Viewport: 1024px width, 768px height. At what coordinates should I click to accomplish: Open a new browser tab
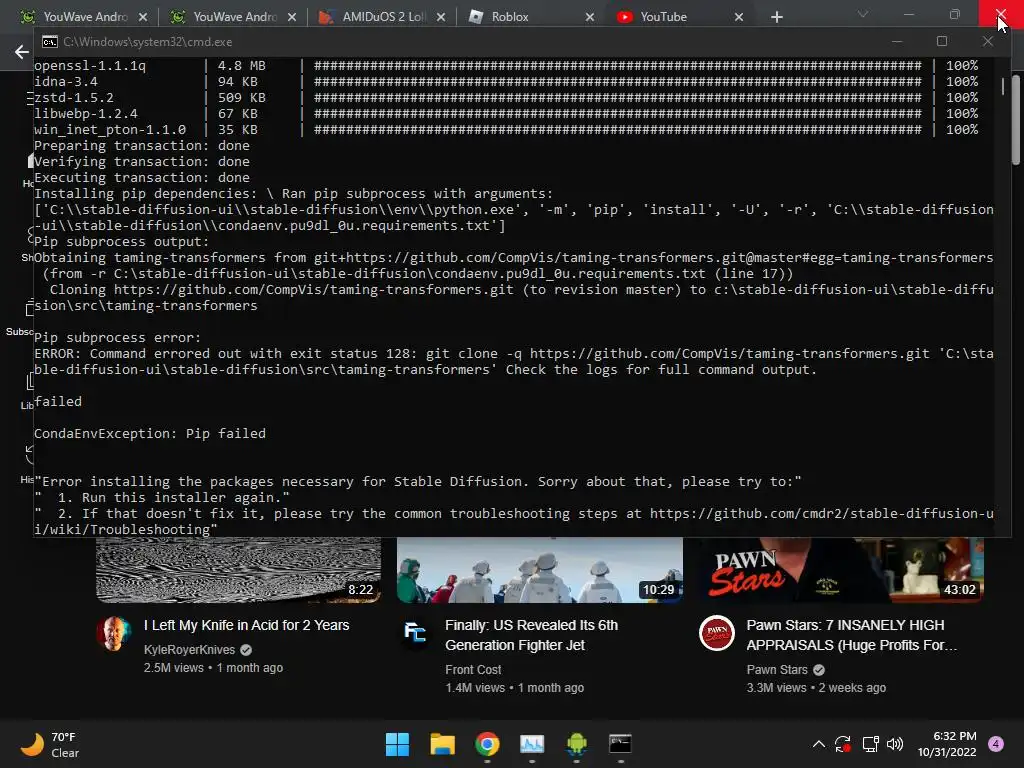tap(776, 17)
